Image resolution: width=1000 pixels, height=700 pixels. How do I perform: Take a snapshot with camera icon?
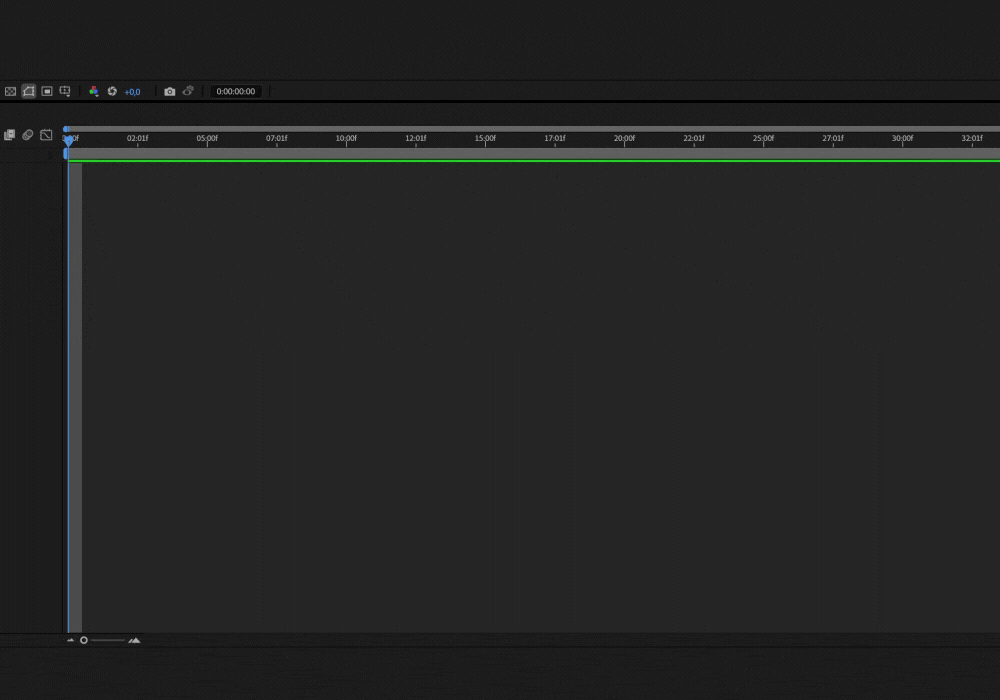pos(169,91)
